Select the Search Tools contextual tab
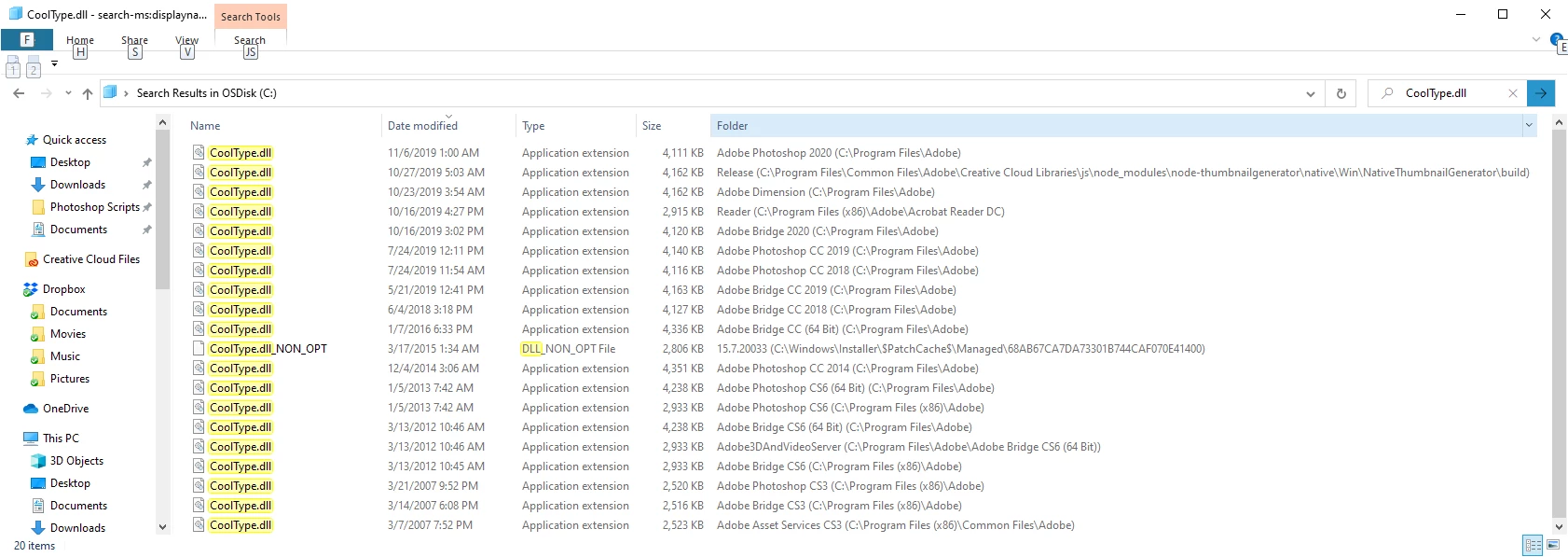 (x=251, y=17)
